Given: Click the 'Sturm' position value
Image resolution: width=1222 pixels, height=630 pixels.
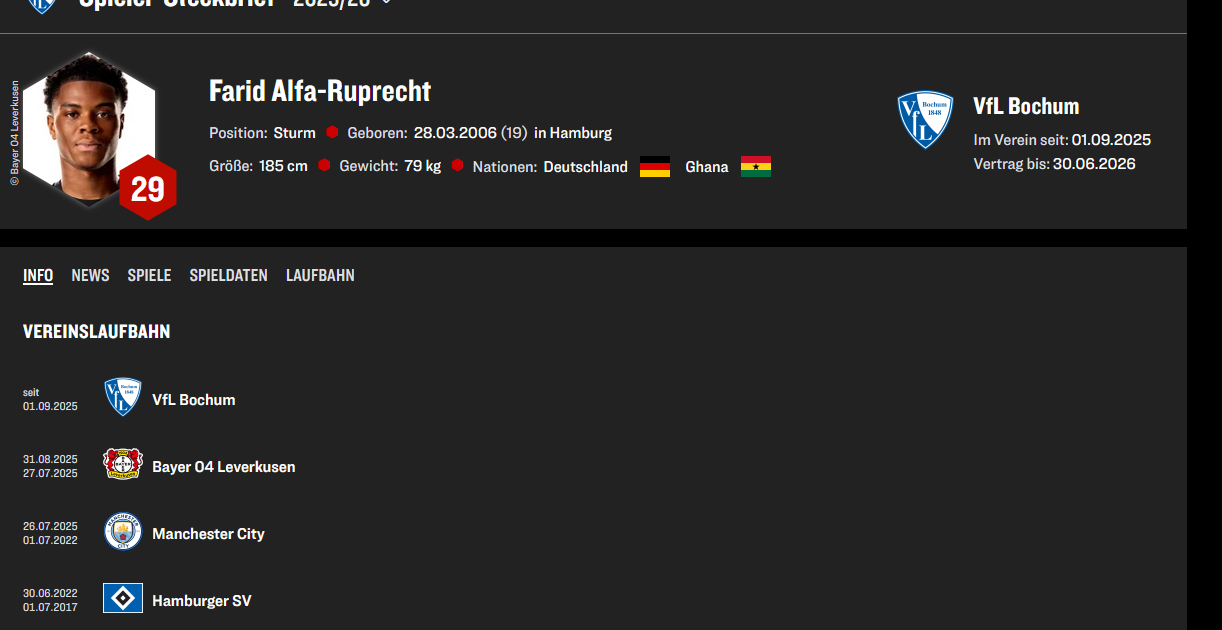Looking at the screenshot, I should click(294, 133).
